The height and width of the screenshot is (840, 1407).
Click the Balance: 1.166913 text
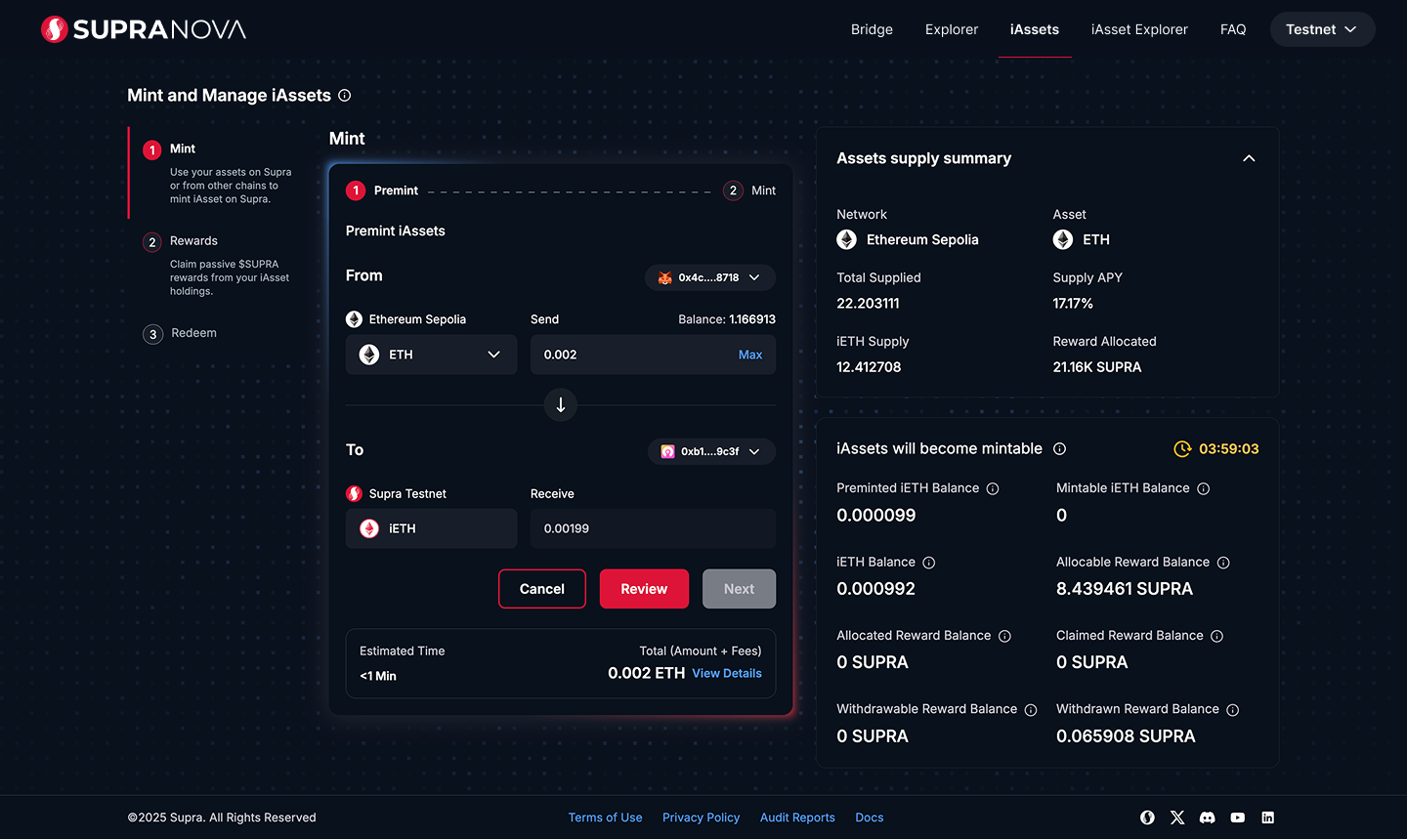point(727,319)
